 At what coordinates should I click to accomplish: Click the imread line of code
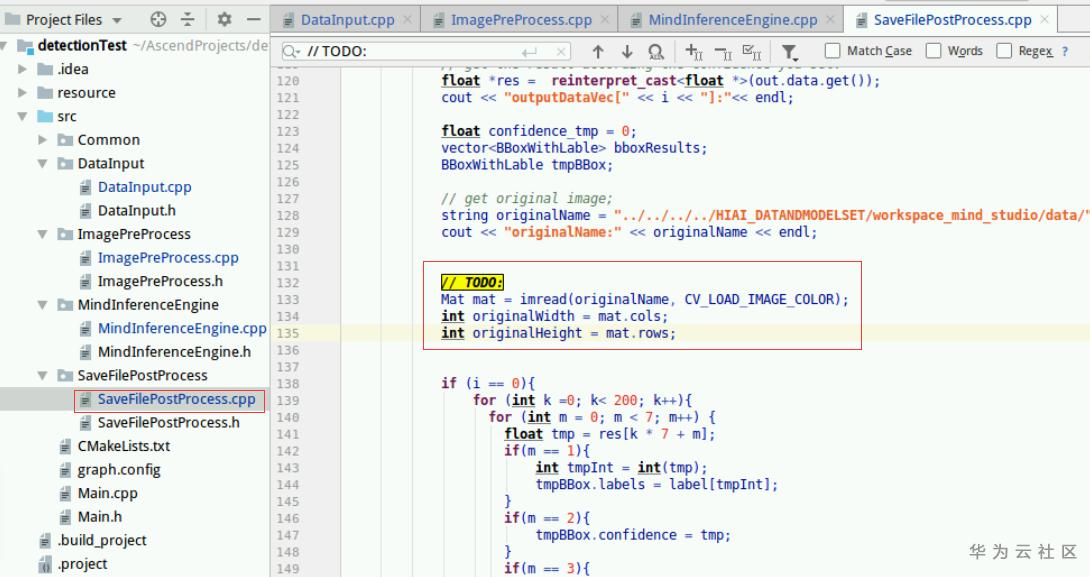click(x=644, y=300)
